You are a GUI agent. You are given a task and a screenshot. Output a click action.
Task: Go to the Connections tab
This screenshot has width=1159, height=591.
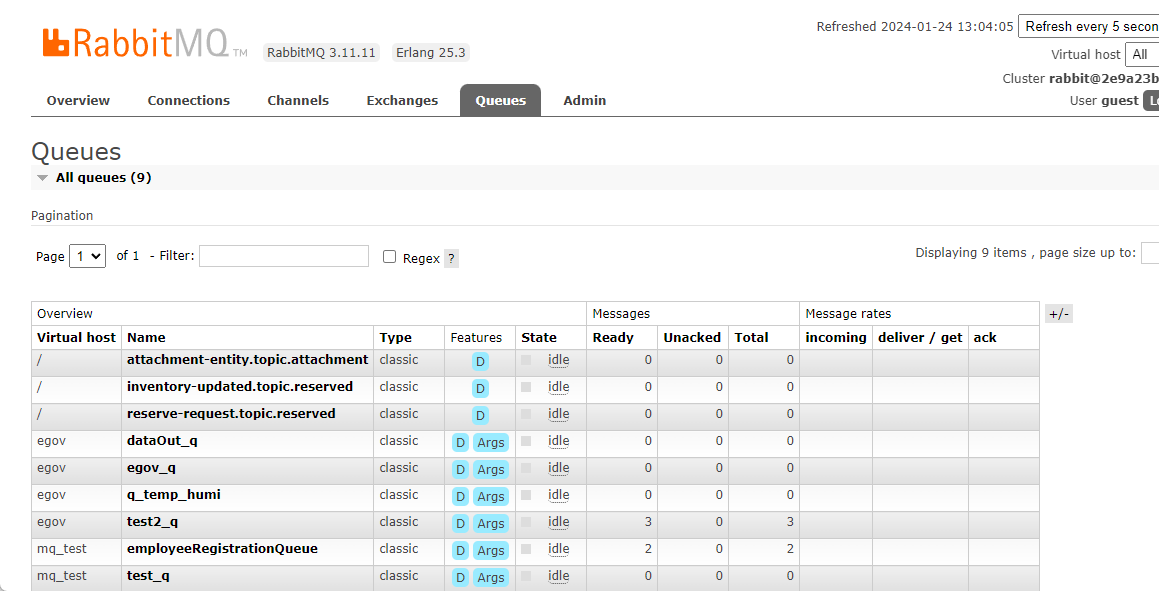click(188, 100)
